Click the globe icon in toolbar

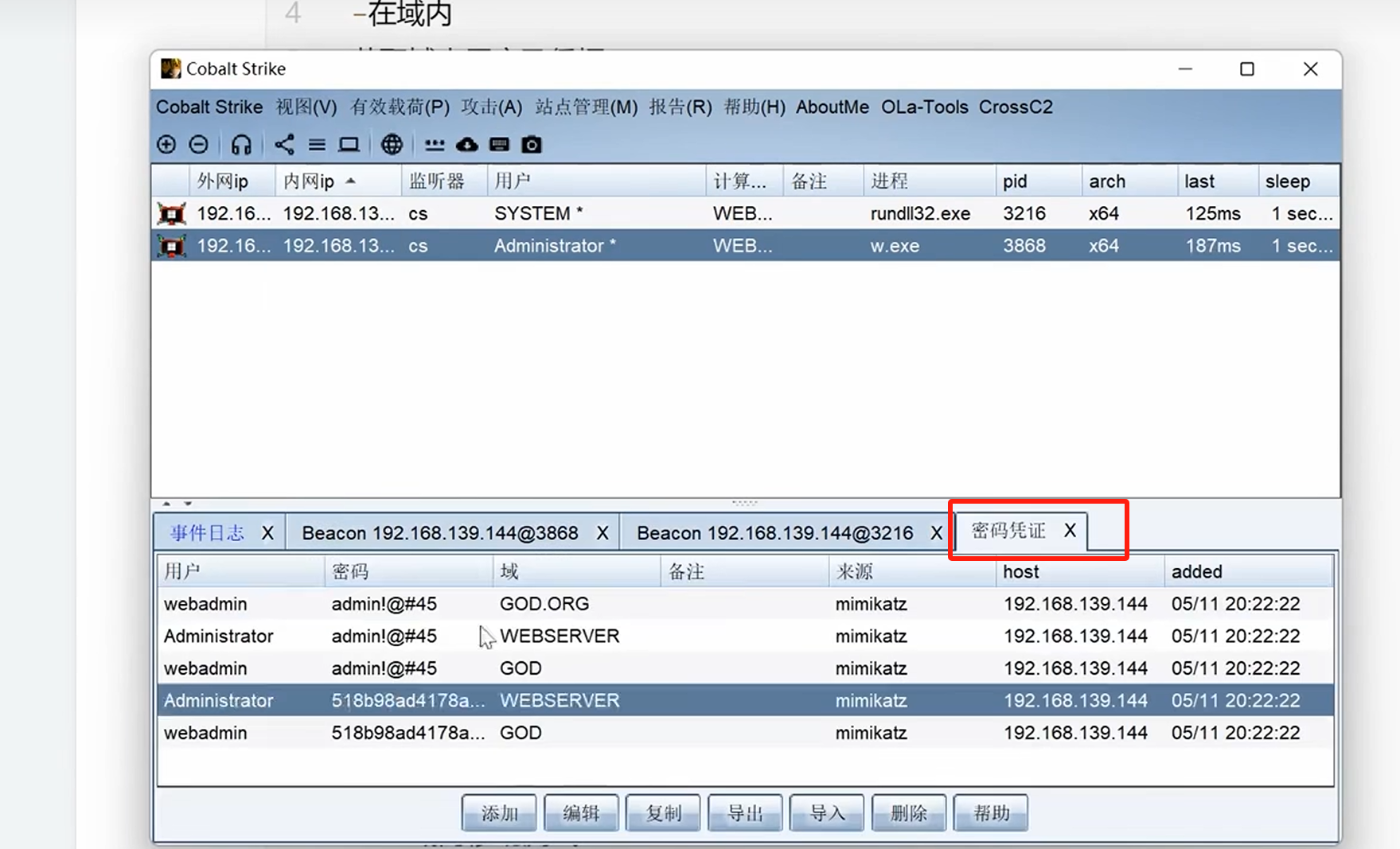(392, 145)
